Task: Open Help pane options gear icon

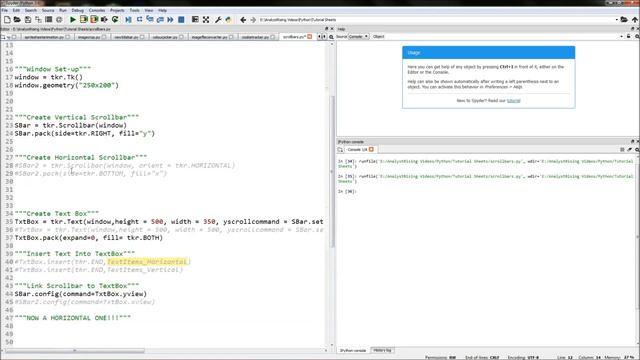Action: click(x=637, y=36)
